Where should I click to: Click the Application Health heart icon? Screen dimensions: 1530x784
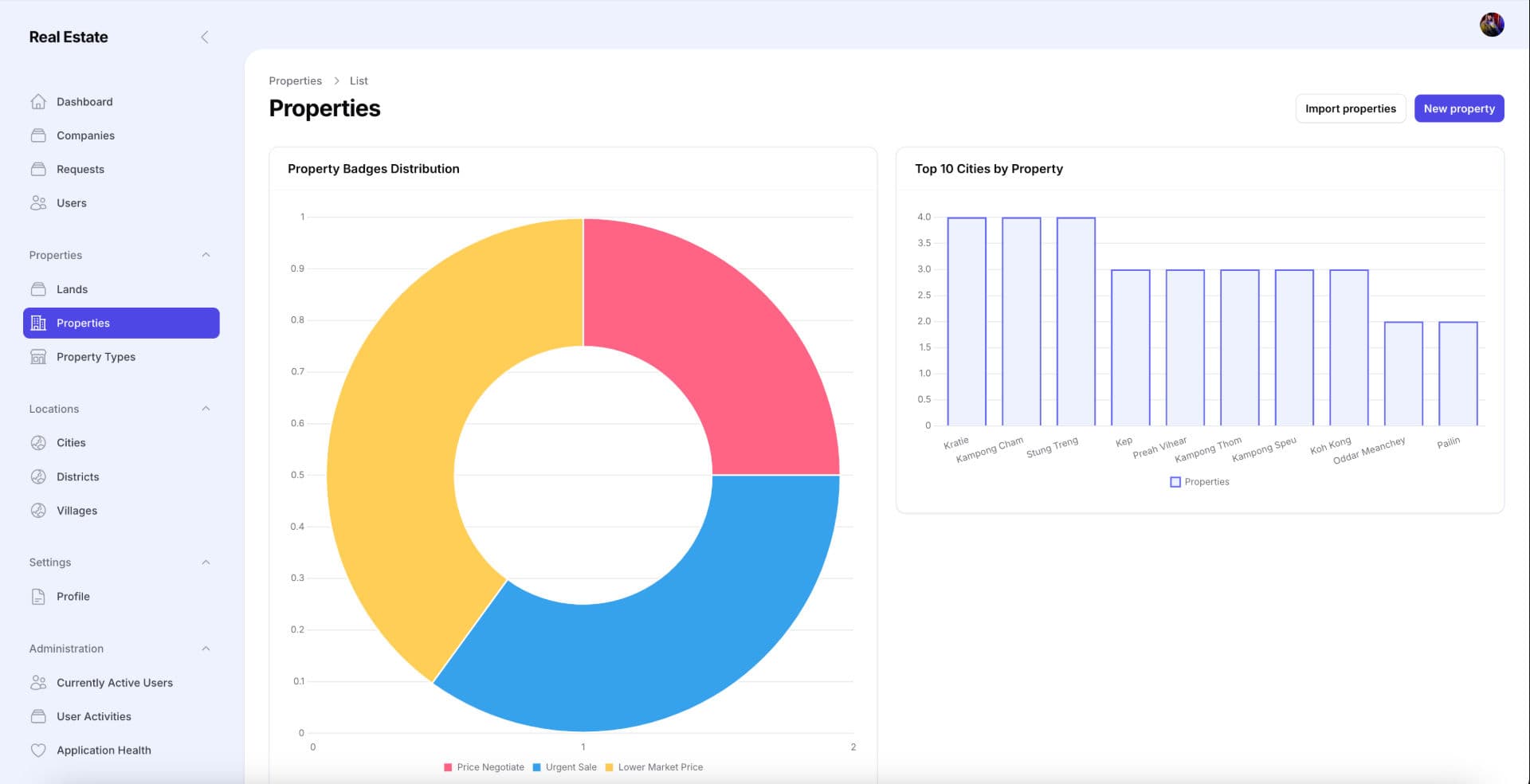pyautogui.click(x=38, y=751)
